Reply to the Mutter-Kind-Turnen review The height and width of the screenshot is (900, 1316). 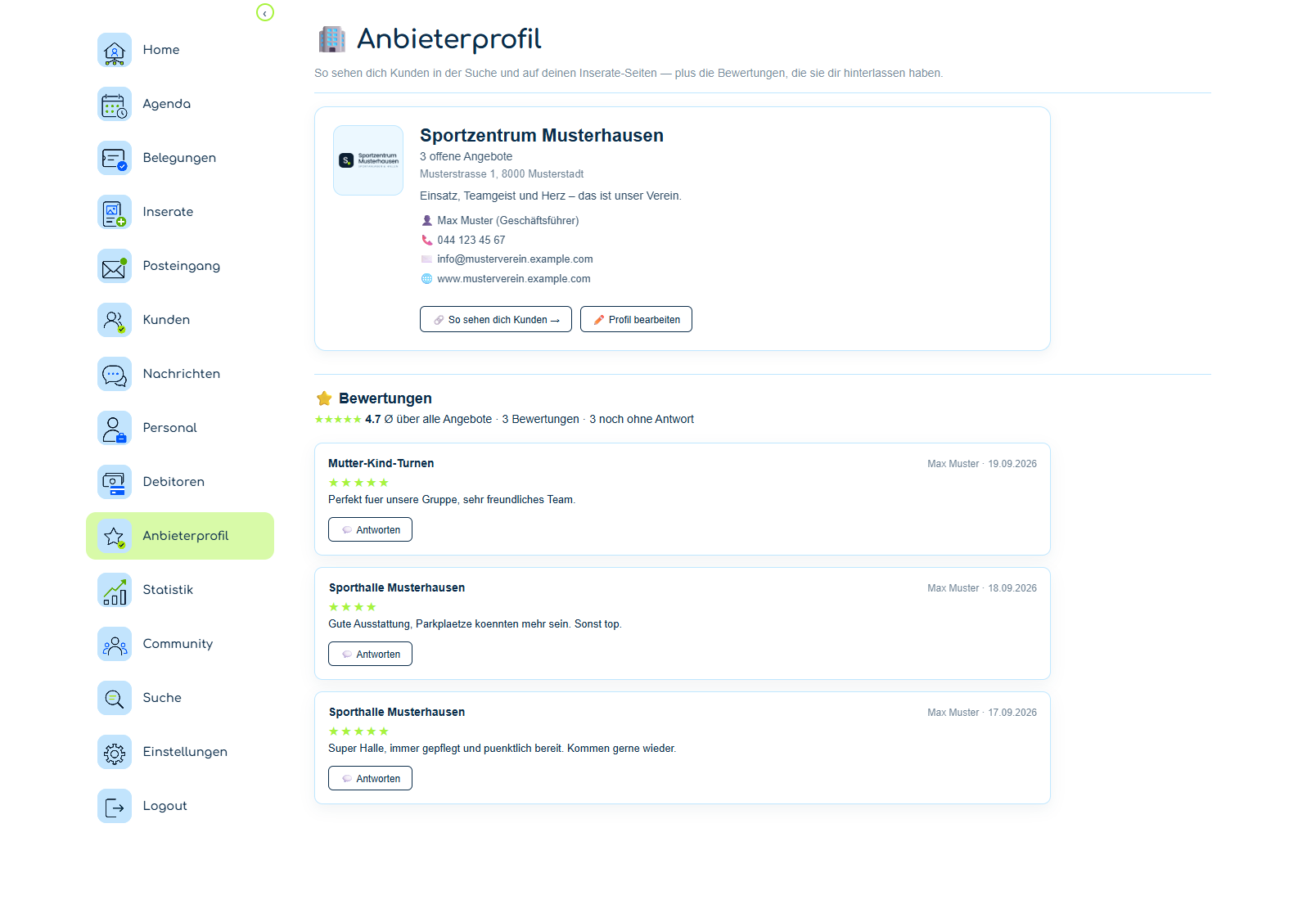[370, 529]
